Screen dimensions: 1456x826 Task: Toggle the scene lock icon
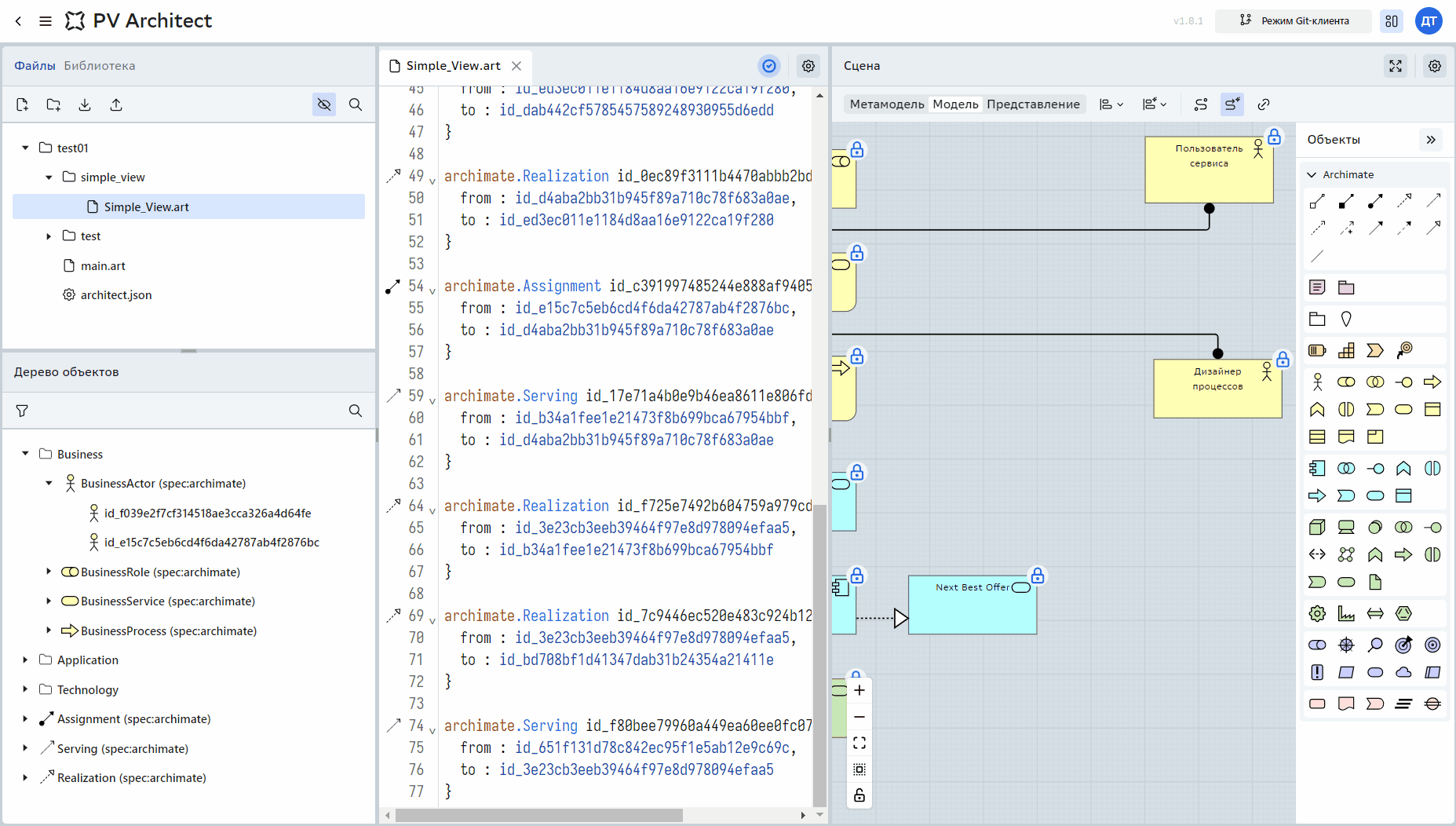859,795
